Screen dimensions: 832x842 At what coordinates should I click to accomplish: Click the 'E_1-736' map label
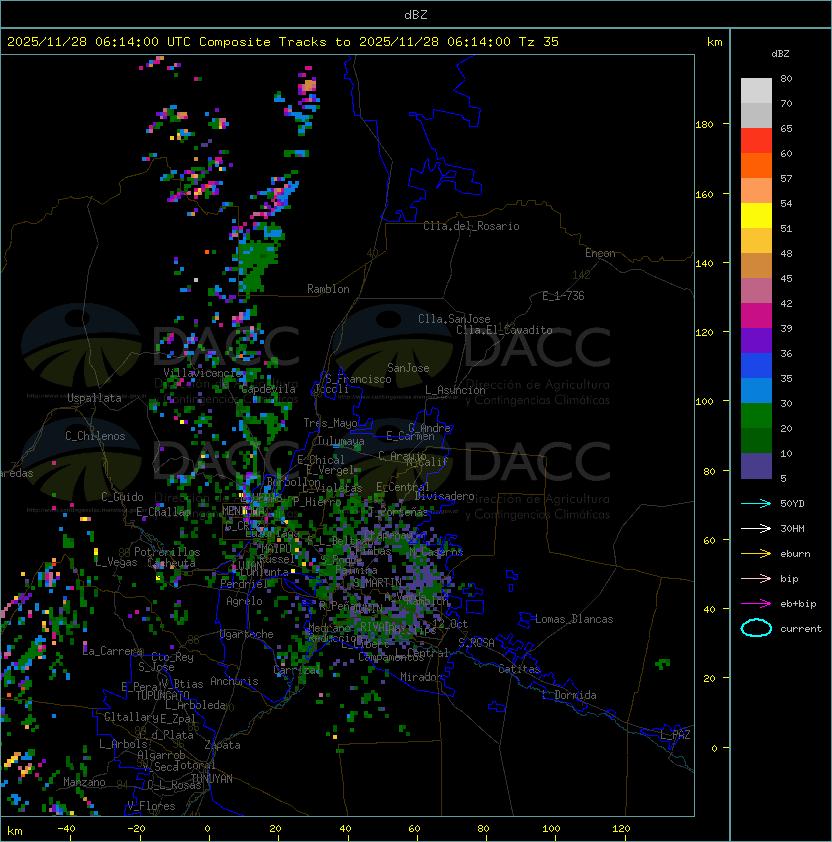tap(563, 296)
